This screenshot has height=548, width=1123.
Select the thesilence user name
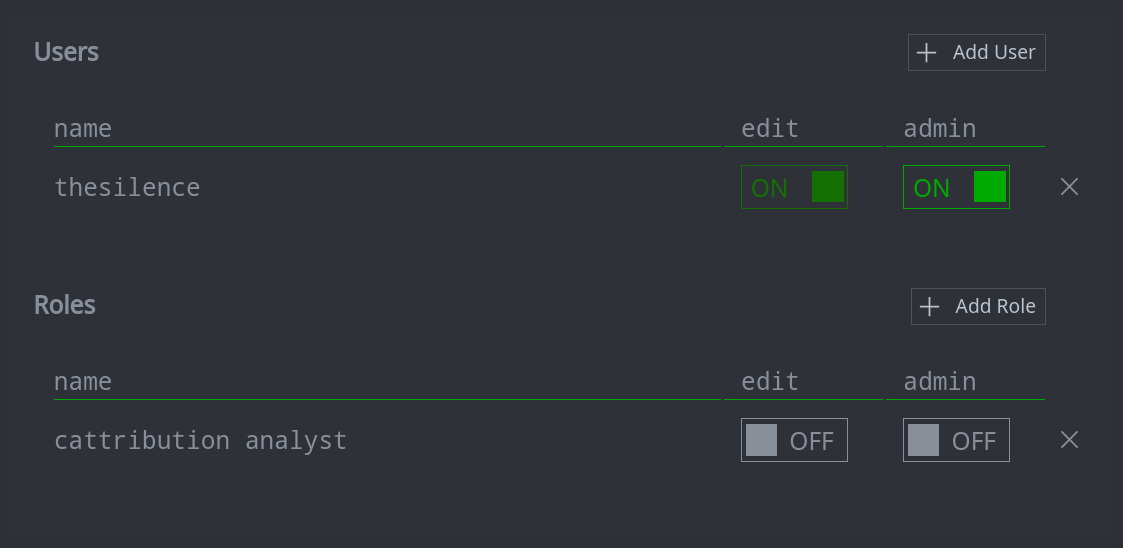pyautogui.click(x=127, y=187)
